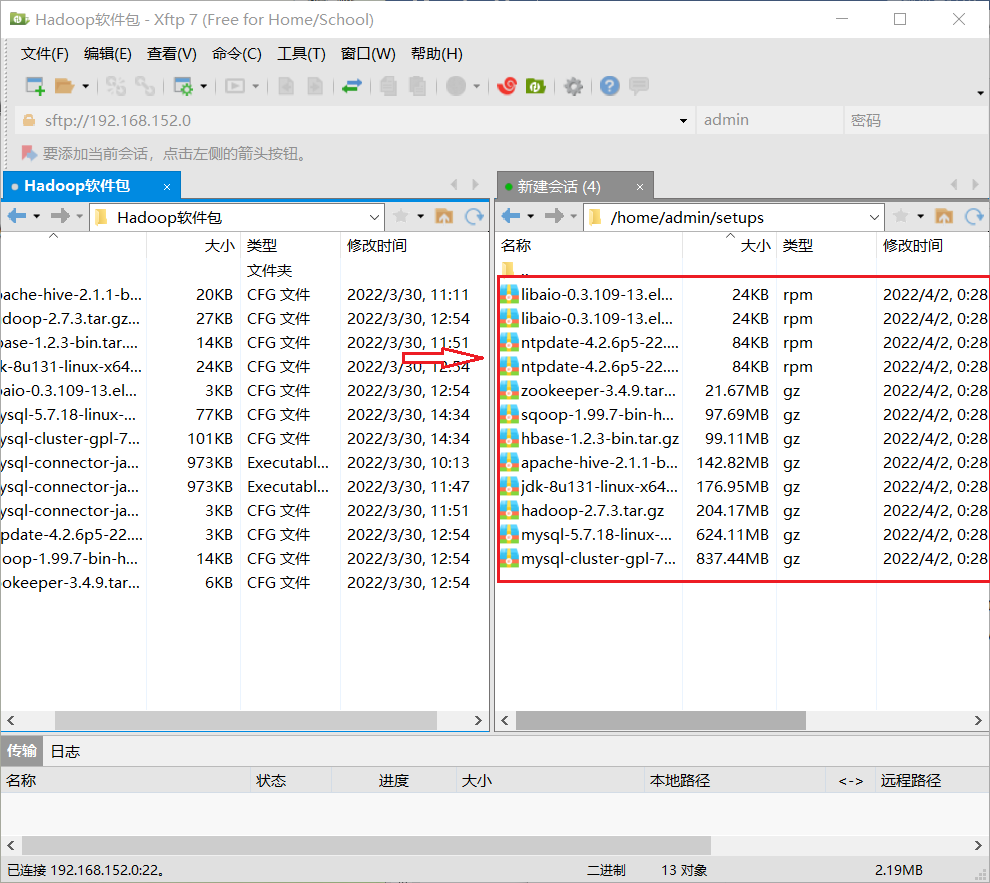Viewport: 990px width, 883px height.
Task: Open the 帮助(H) menu
Action: tap(436, 54)
